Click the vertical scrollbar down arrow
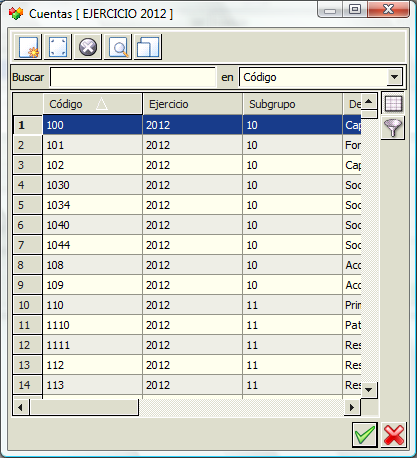 [x=369, y=390]
